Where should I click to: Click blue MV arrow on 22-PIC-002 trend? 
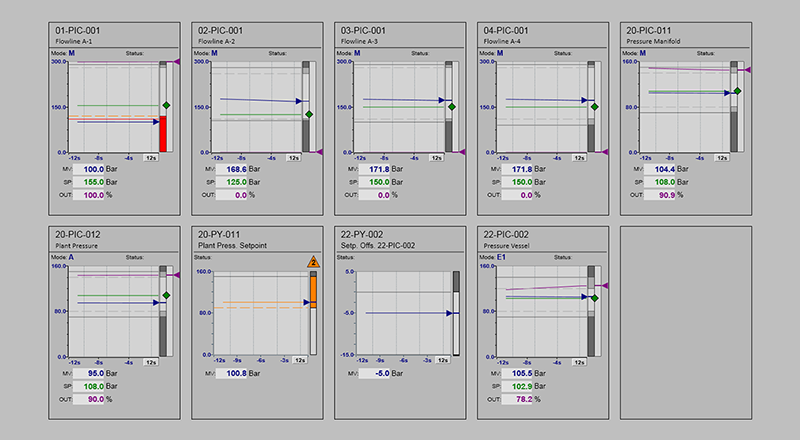coord(585,297)
